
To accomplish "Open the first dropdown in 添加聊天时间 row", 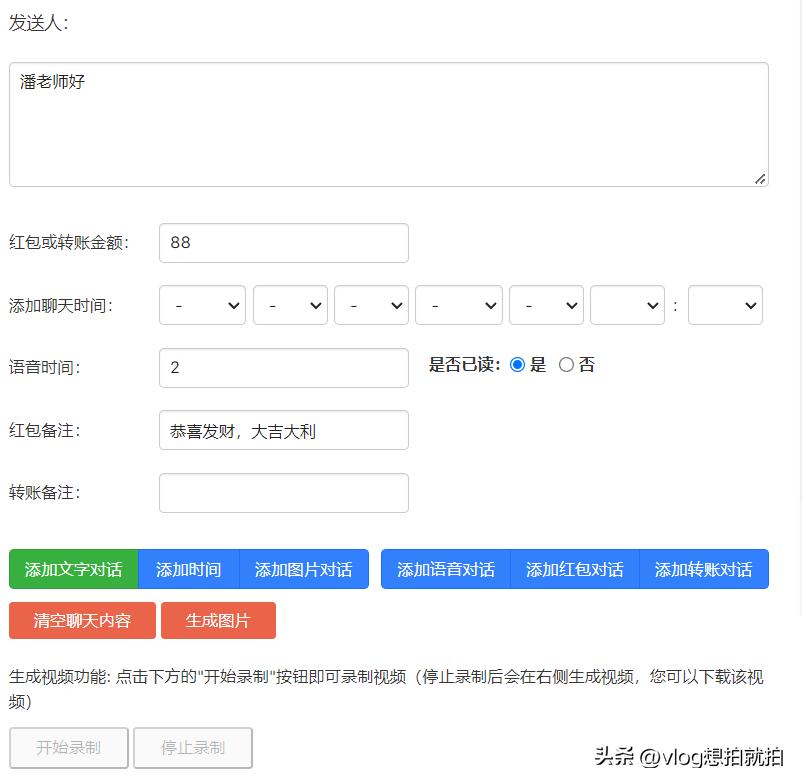I will click(202, 305).
